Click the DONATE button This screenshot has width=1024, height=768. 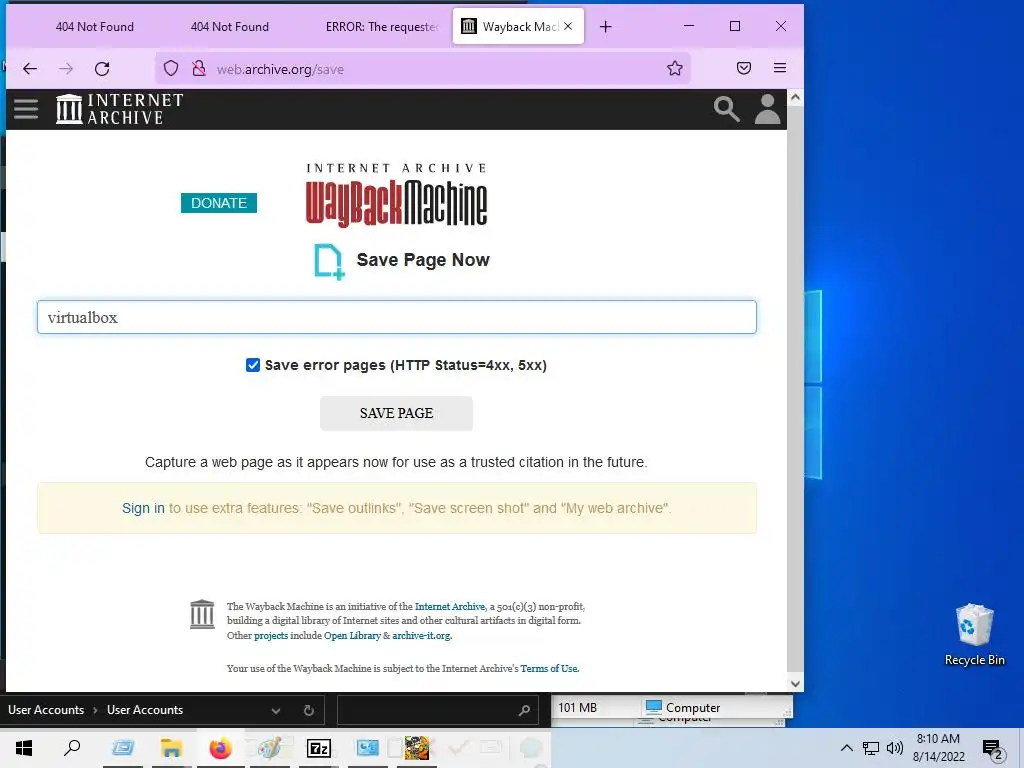[x=219, y=203]
